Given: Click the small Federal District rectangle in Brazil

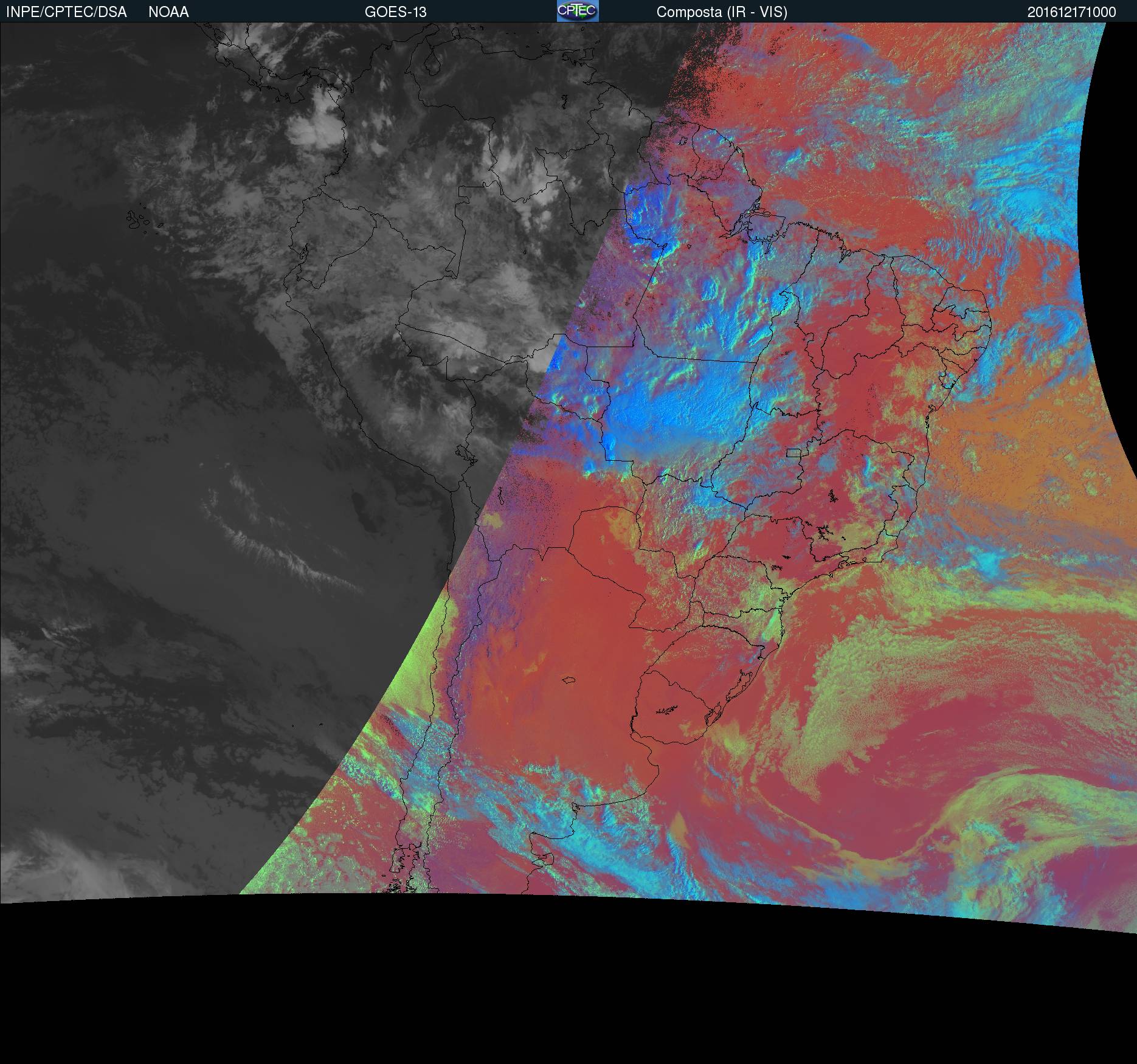Looking at the screenshot, I should click(x=794, y=452).
